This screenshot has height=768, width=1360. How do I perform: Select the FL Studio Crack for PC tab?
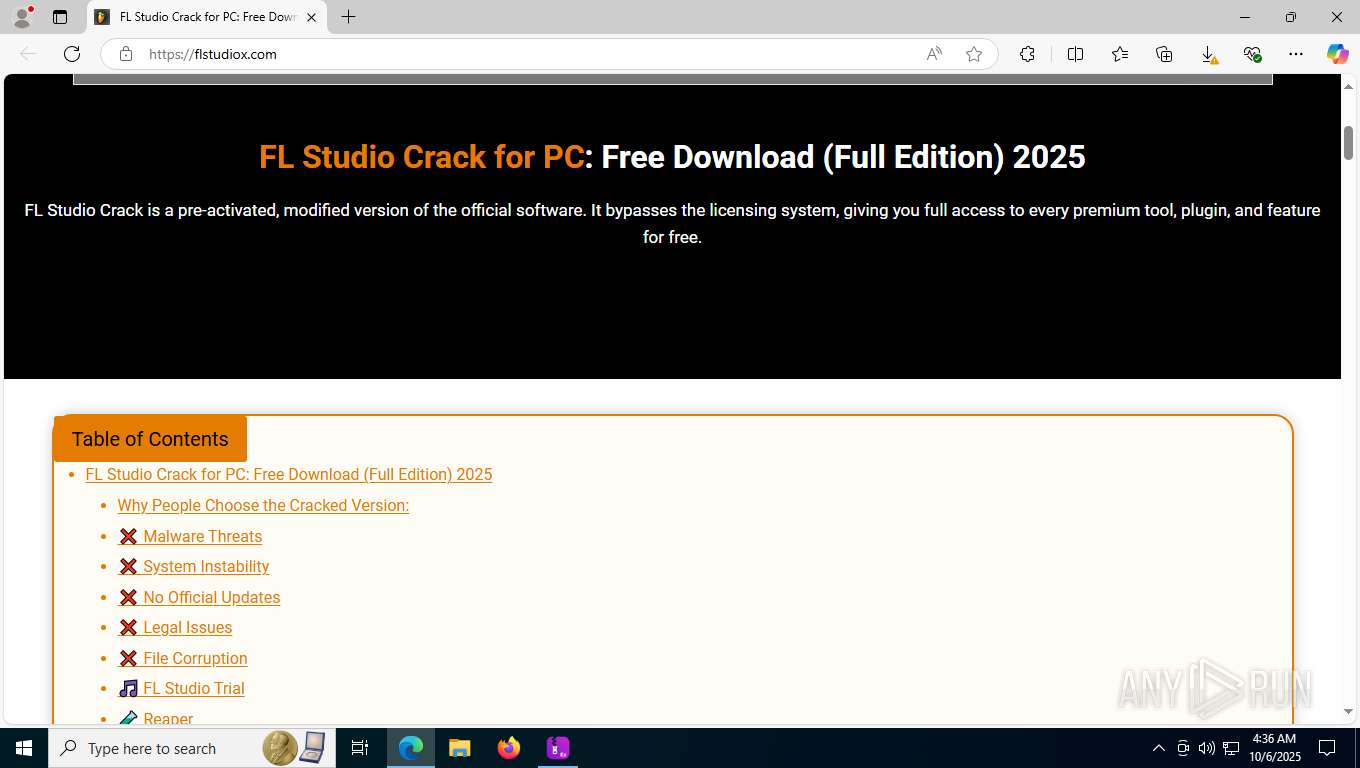207,17
